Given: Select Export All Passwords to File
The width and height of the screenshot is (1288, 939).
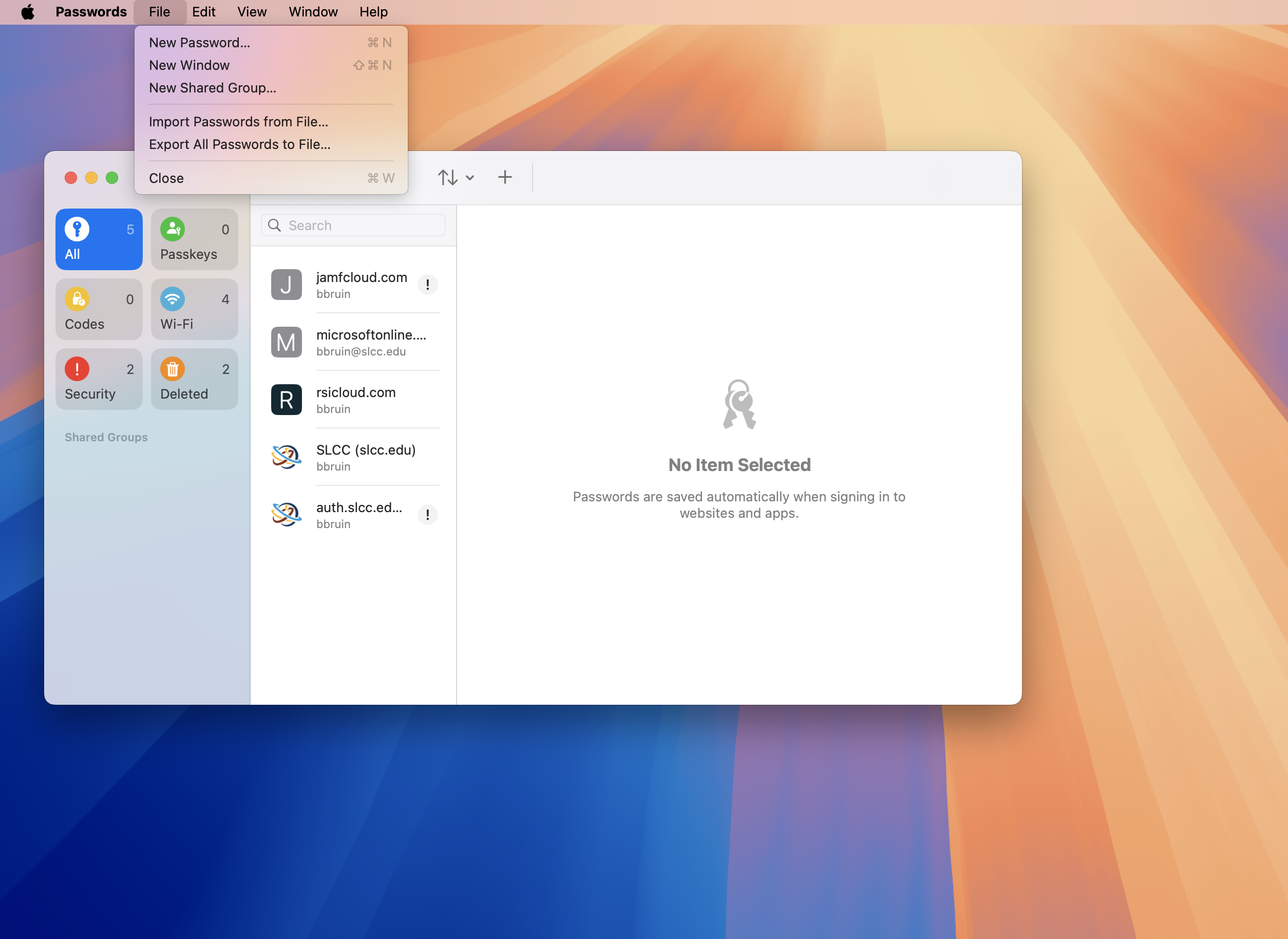Looking at the screenshot, I should pos(239,144).
